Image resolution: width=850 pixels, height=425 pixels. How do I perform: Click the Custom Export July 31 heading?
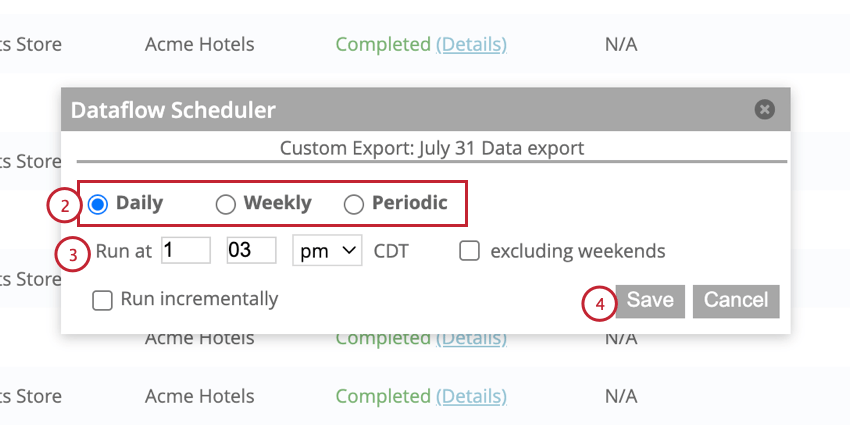pos(432,148)
